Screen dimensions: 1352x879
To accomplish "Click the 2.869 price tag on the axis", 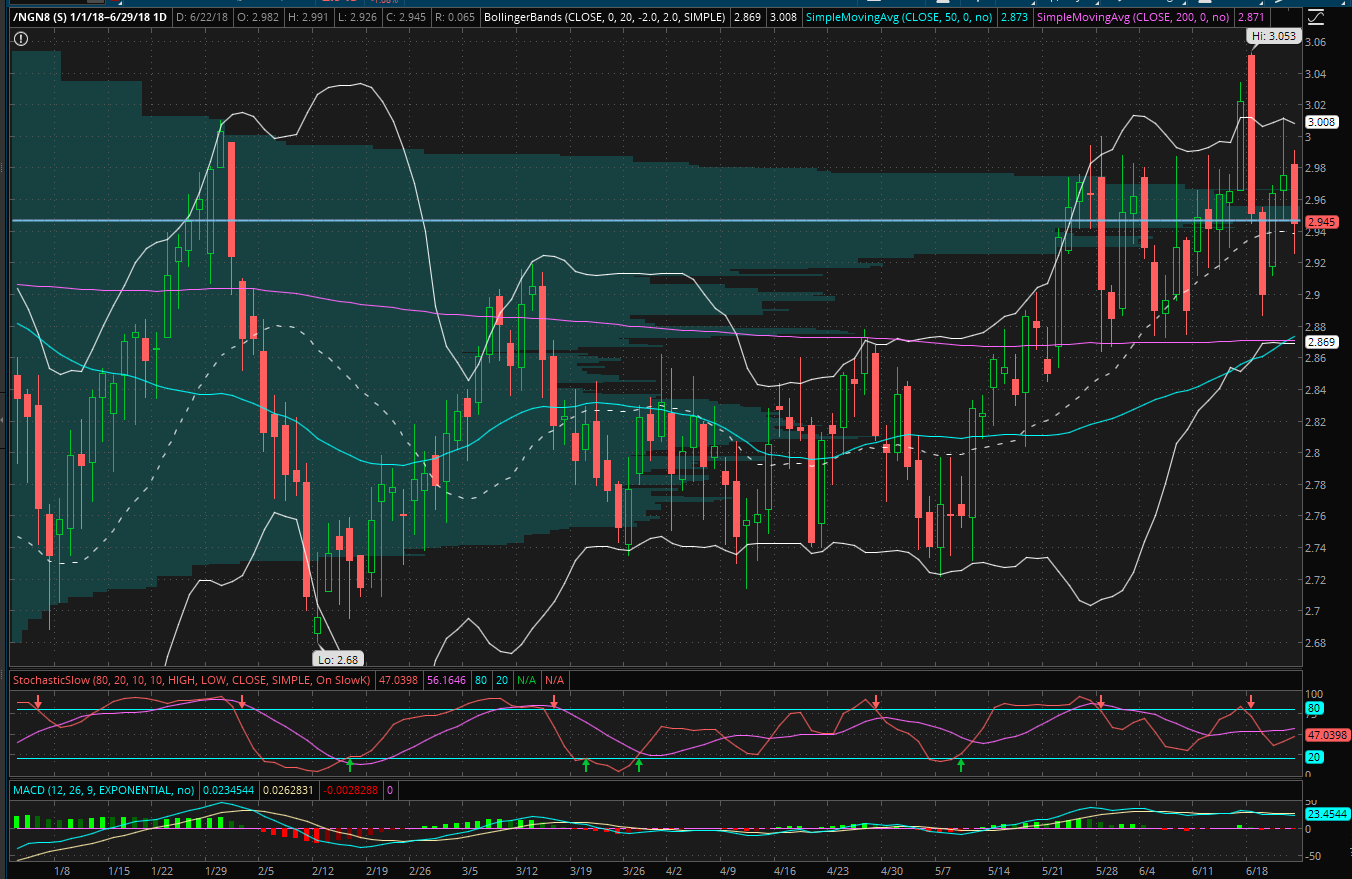I will pos(1320,342).
